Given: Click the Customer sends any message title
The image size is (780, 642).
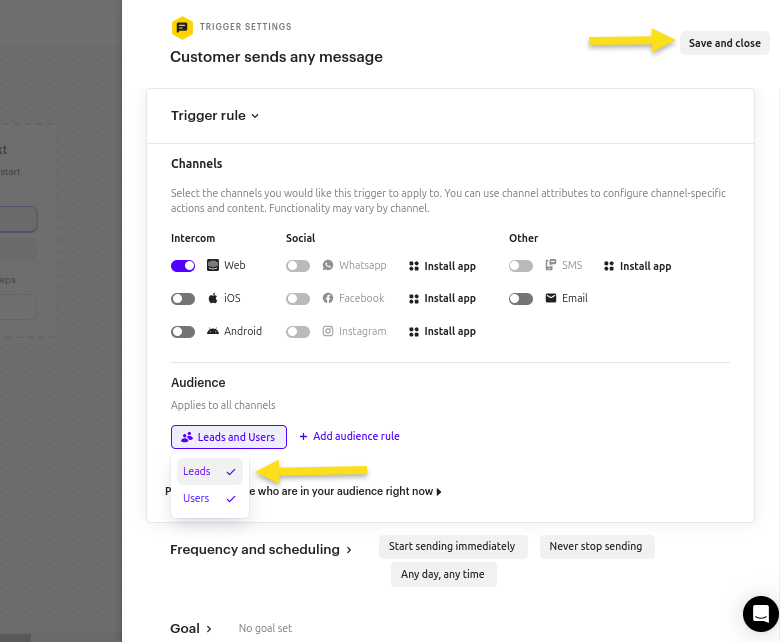Looking at the screenshot, I should [277, 57].
